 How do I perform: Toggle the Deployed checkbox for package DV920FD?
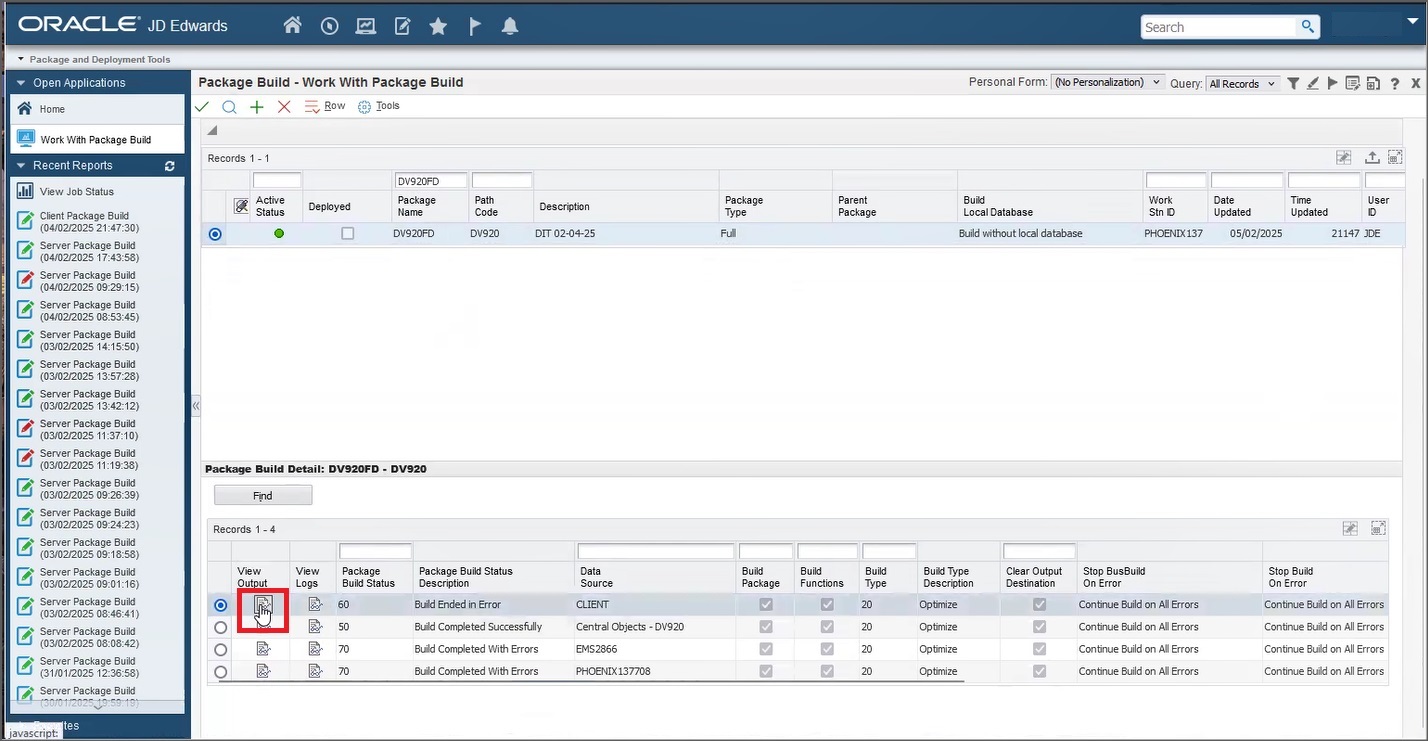point(348,233)
